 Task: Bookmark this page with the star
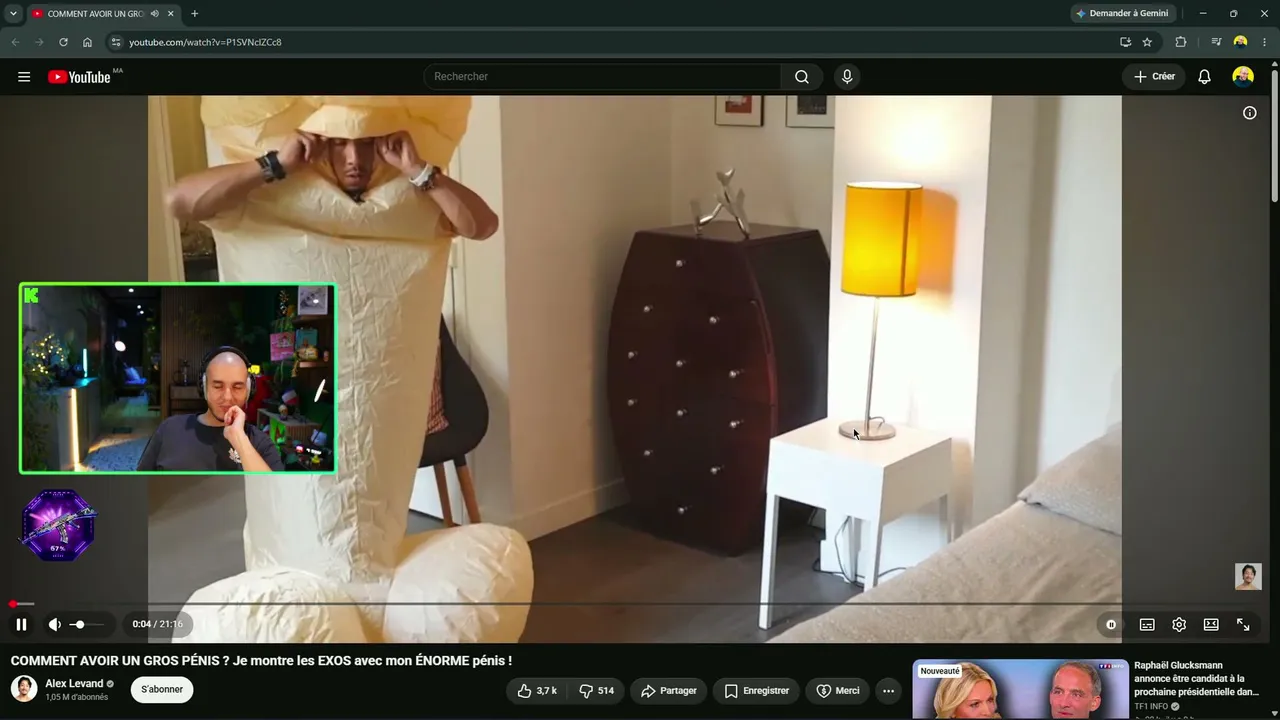tap(1147, 42)
